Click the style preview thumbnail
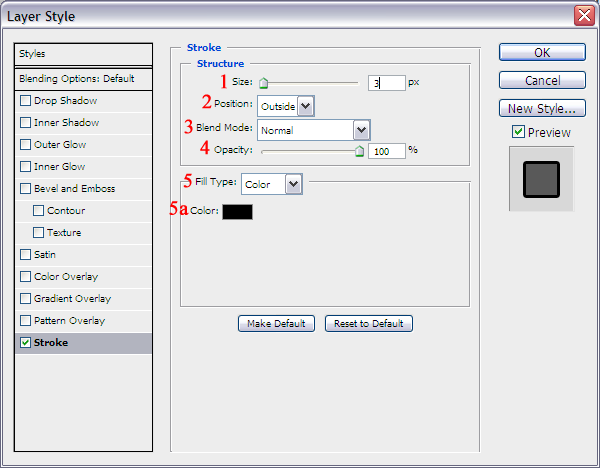Image resolution: width=600 pixels, height=468 pixels. (541, 179)
